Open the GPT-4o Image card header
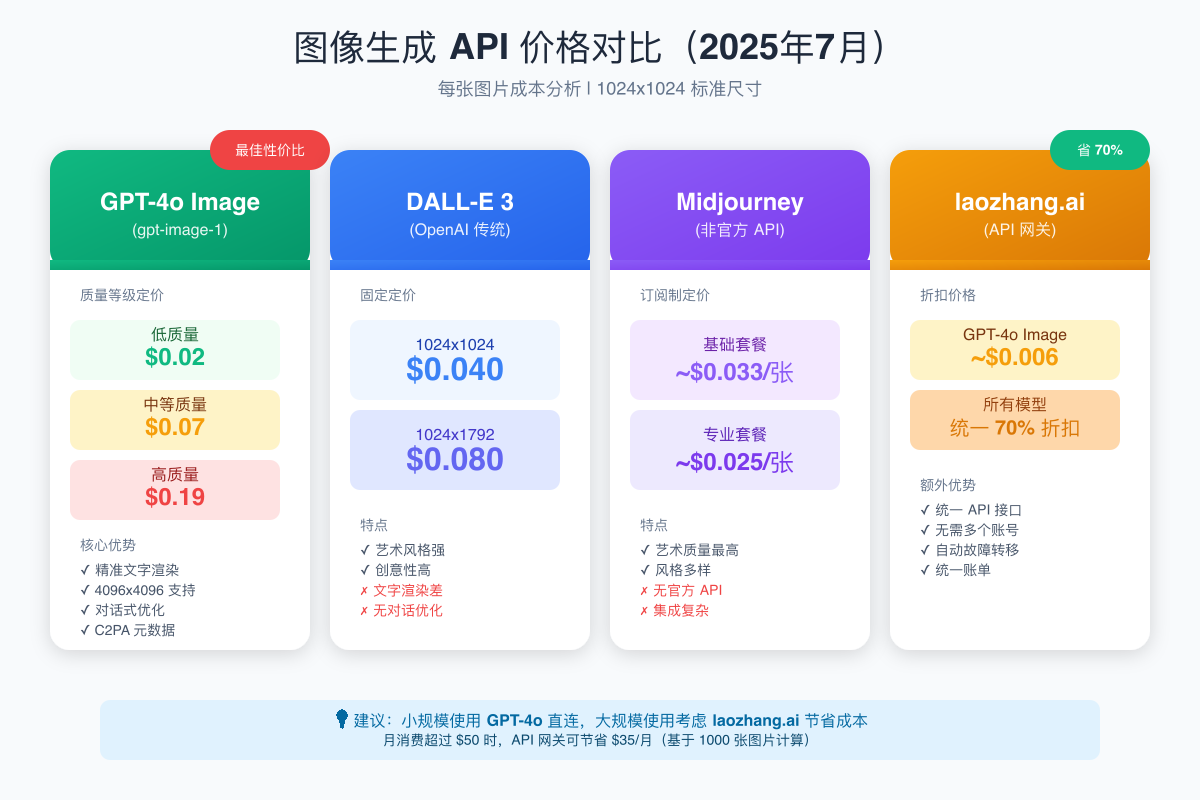This screenshot has height=800, width=1200. click(179, 205)
